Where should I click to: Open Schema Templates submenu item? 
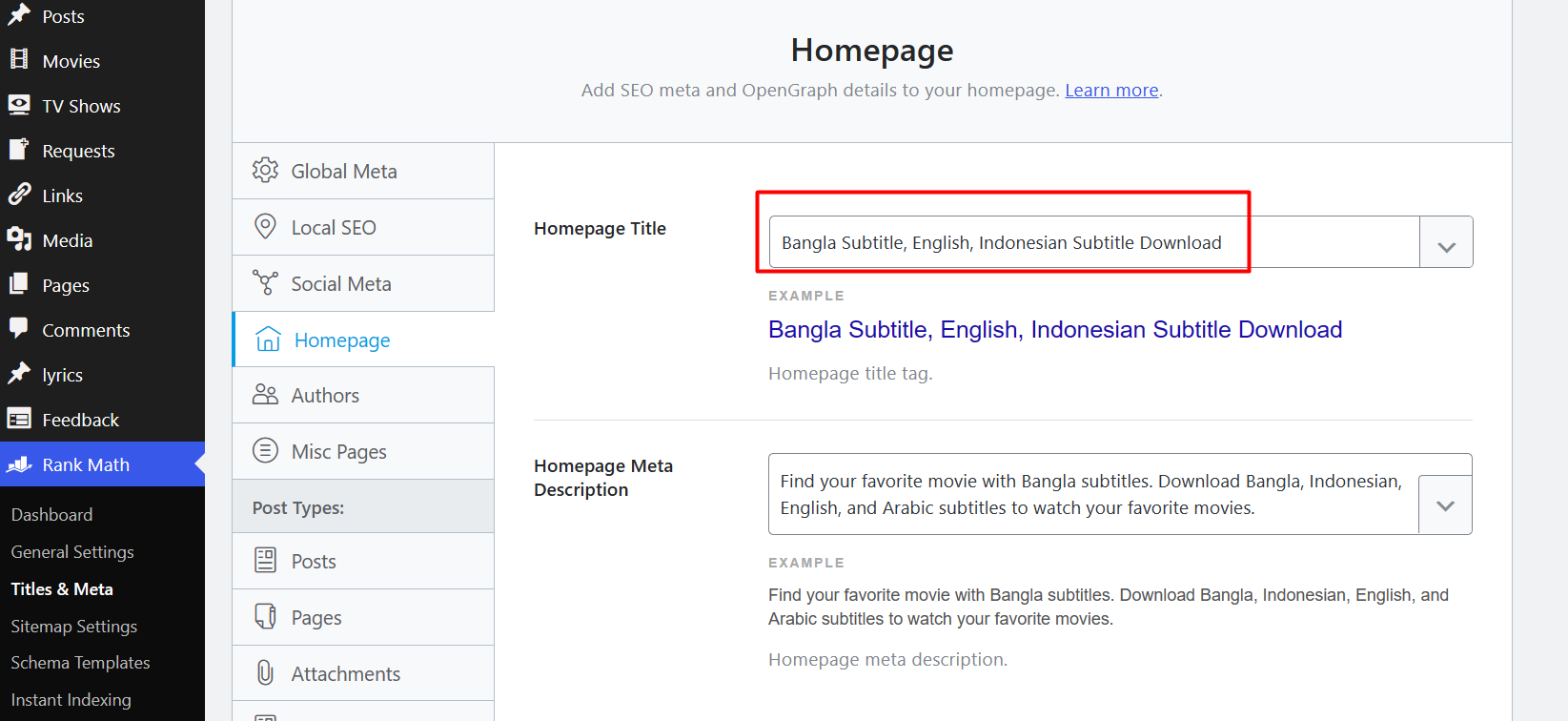click(80, 662)
